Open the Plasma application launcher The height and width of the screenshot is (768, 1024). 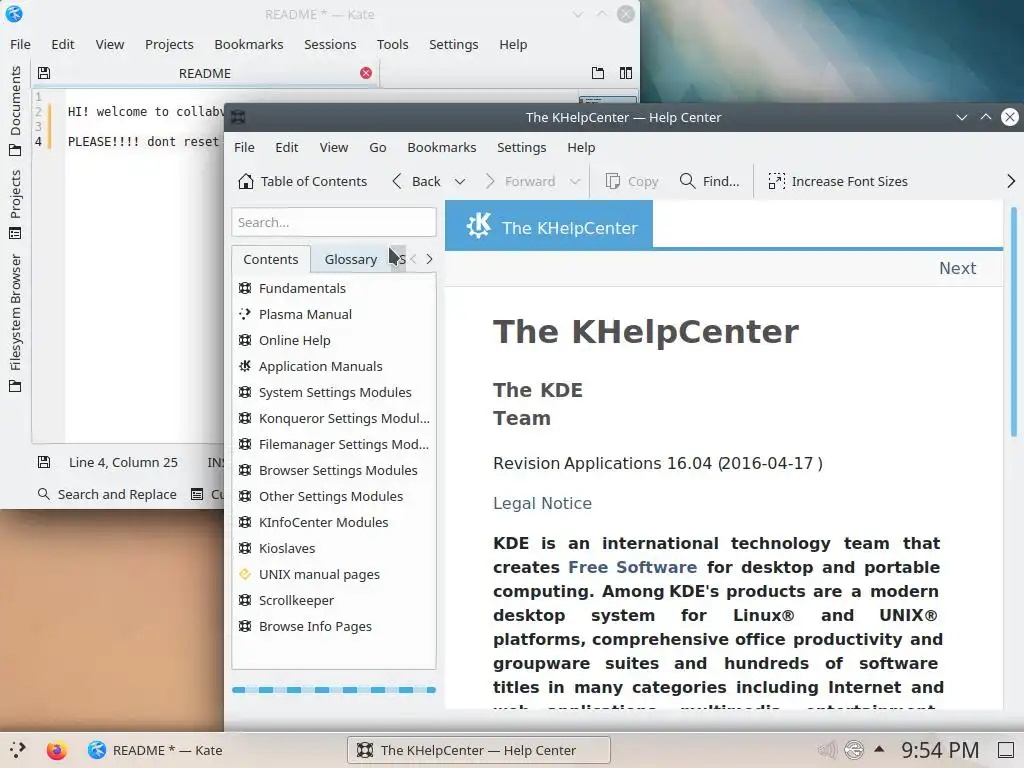(x=18, y=750)
